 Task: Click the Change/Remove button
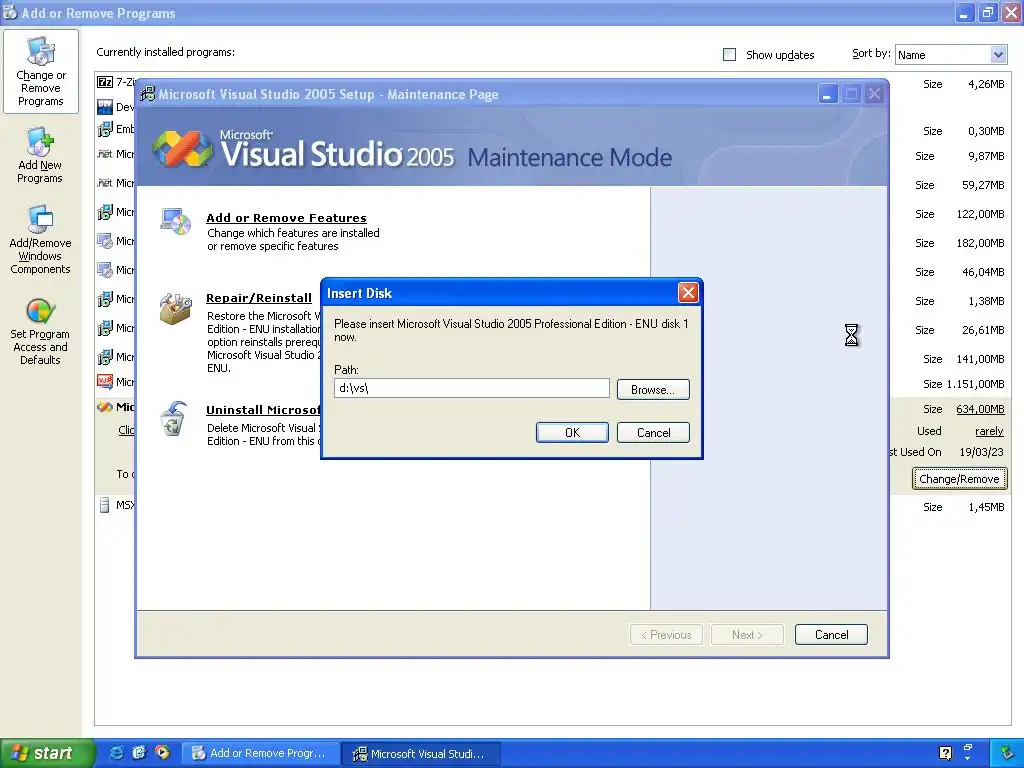click(x=959, y=479)
